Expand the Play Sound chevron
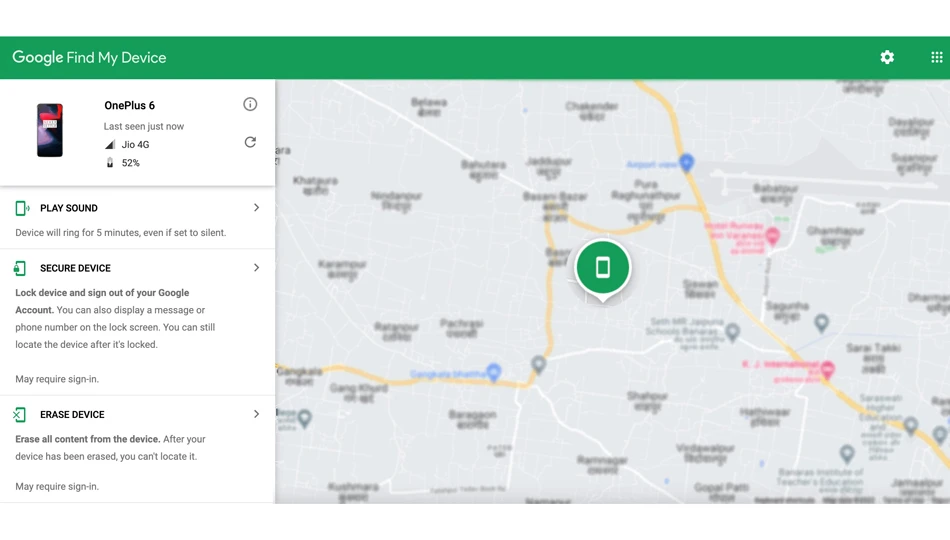Viewport: 950px width, 540px height. coord(256,207)
